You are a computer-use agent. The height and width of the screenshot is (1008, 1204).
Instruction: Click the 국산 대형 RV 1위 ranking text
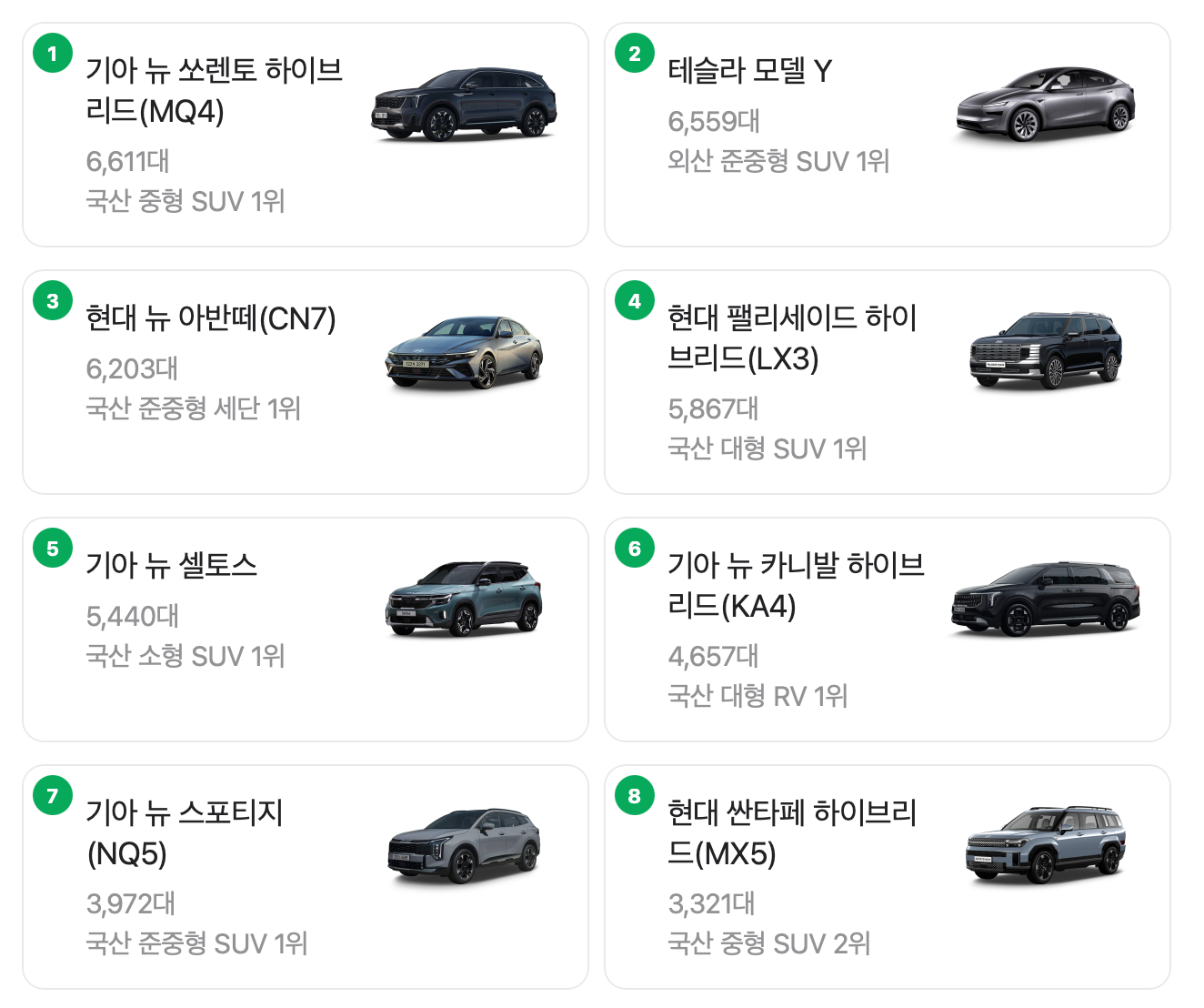[x=758, y=697]
